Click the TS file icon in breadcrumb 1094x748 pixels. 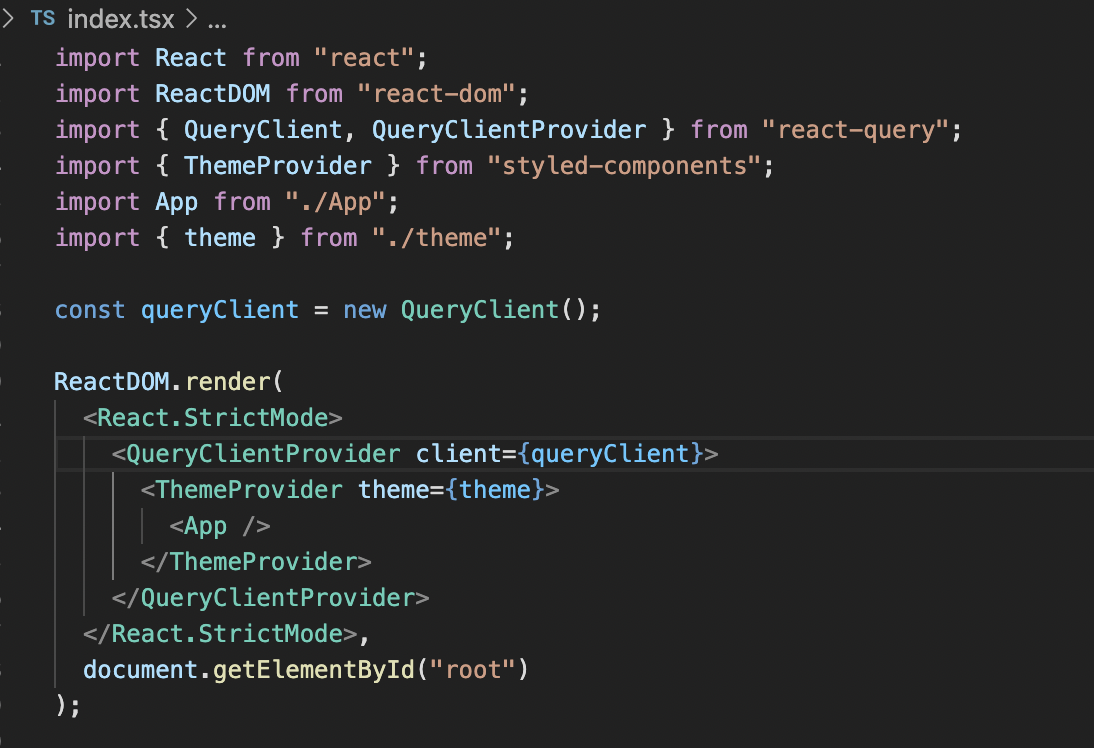43,19
